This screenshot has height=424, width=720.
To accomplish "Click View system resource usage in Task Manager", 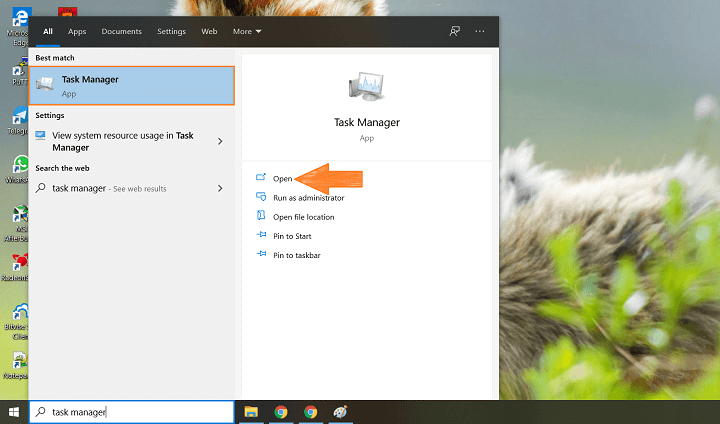I will click(x=123, y=141).
